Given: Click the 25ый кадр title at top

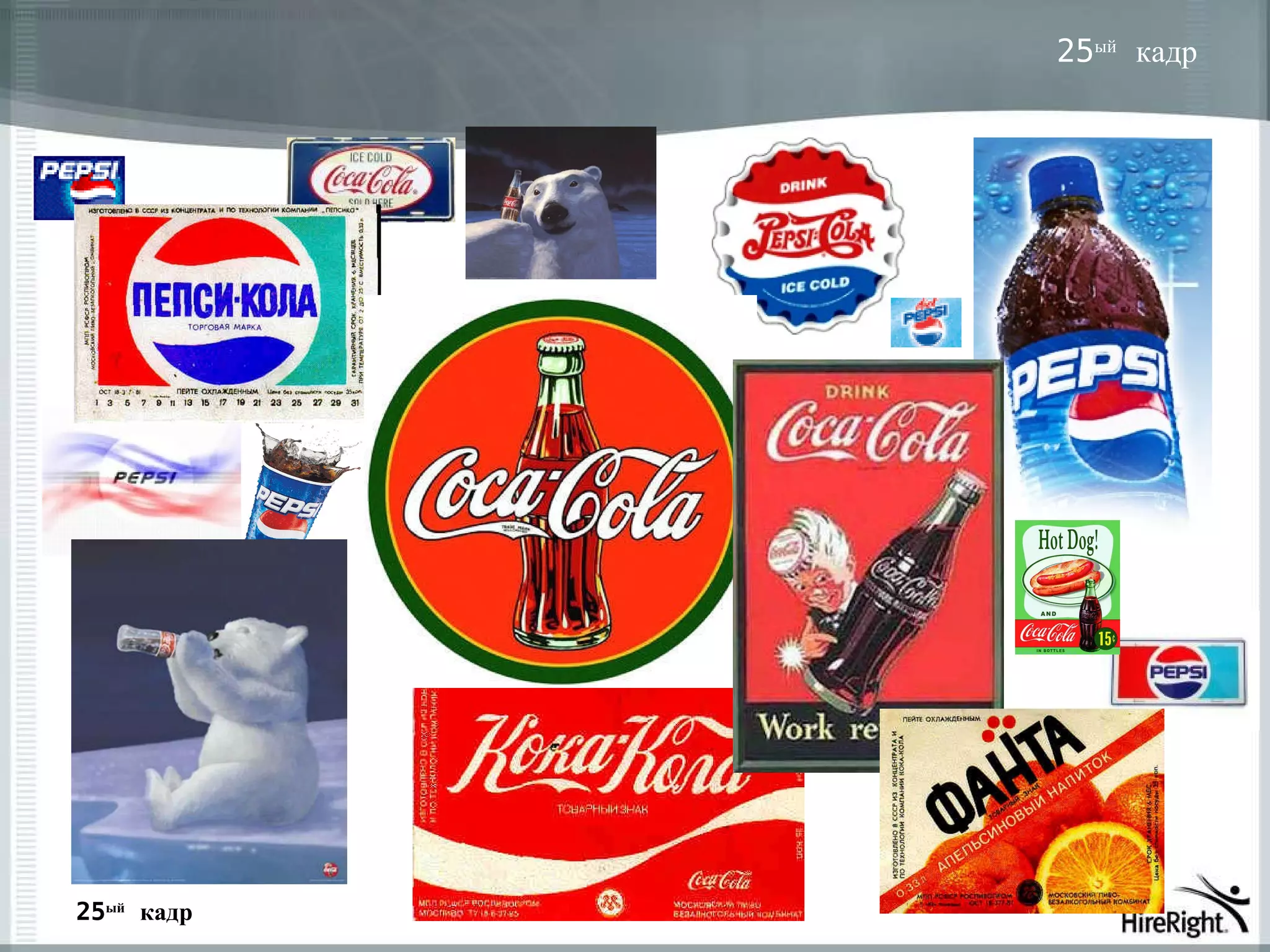Looking at the screenshot, I should pos(1126,52).
